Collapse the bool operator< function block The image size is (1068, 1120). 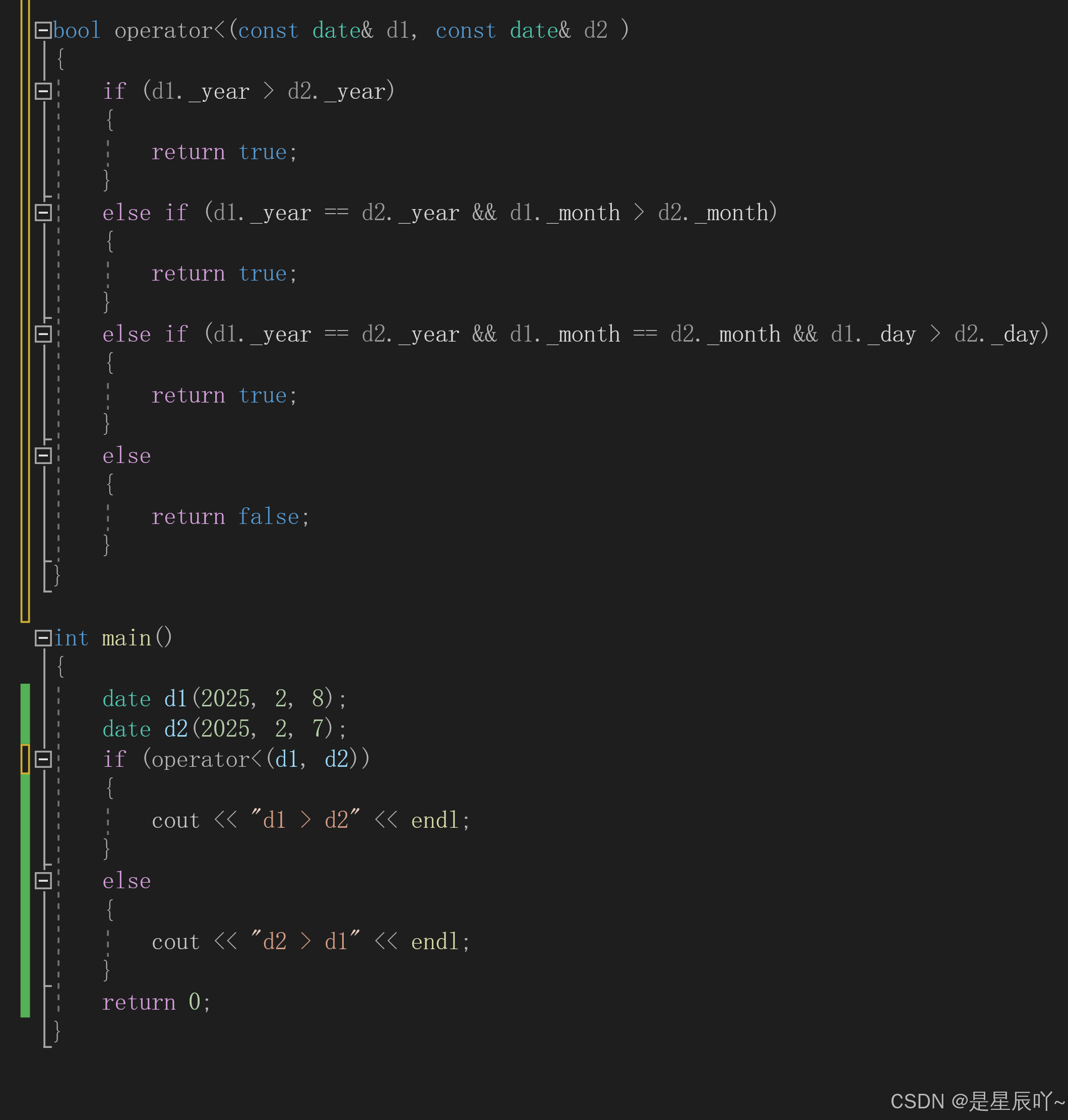coord(43,30)
